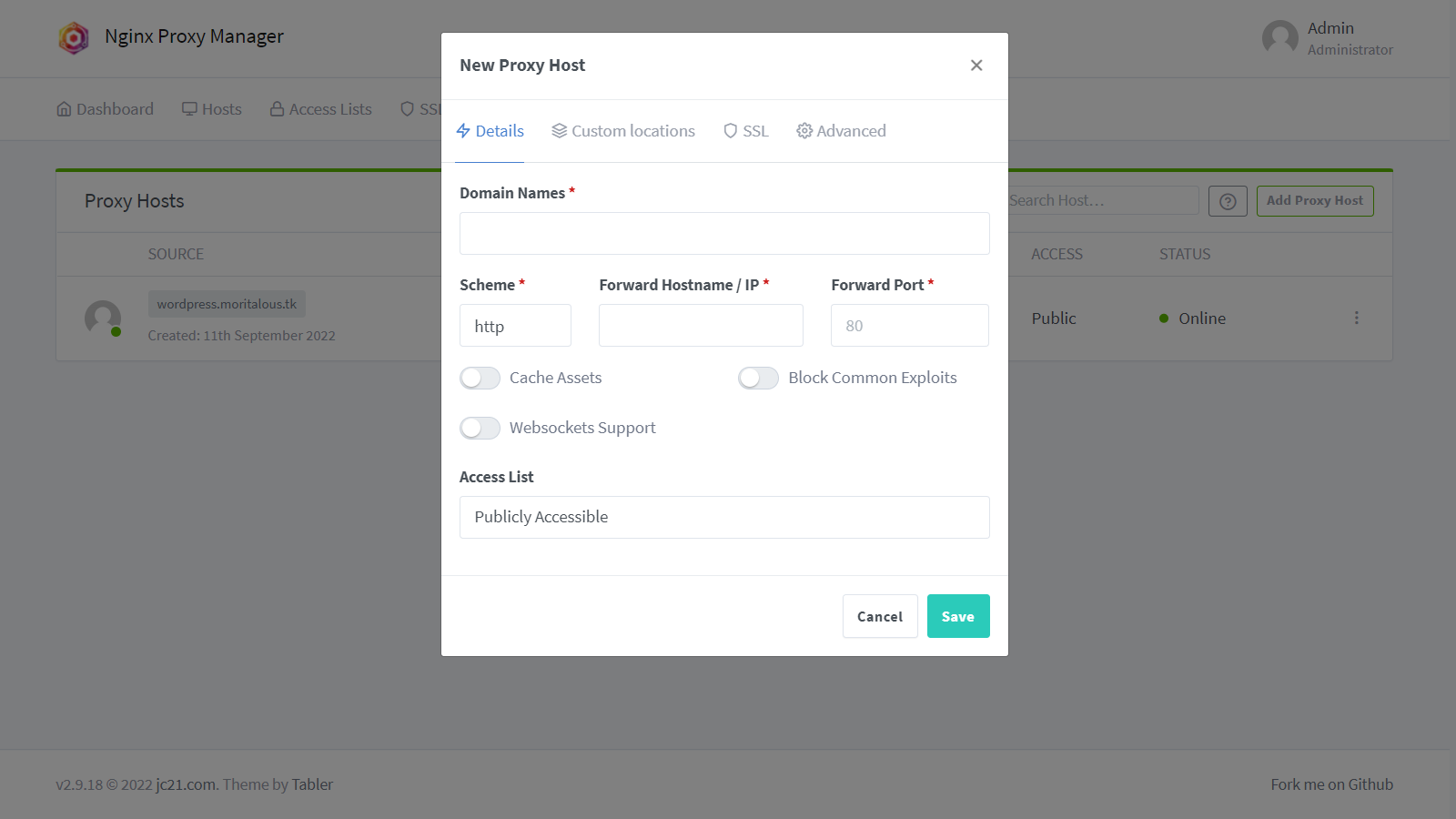The height and width of the screenshot is (819, 1456).
Task: Close the New Proxy Host dialog
Action: (x=976, y=66)
